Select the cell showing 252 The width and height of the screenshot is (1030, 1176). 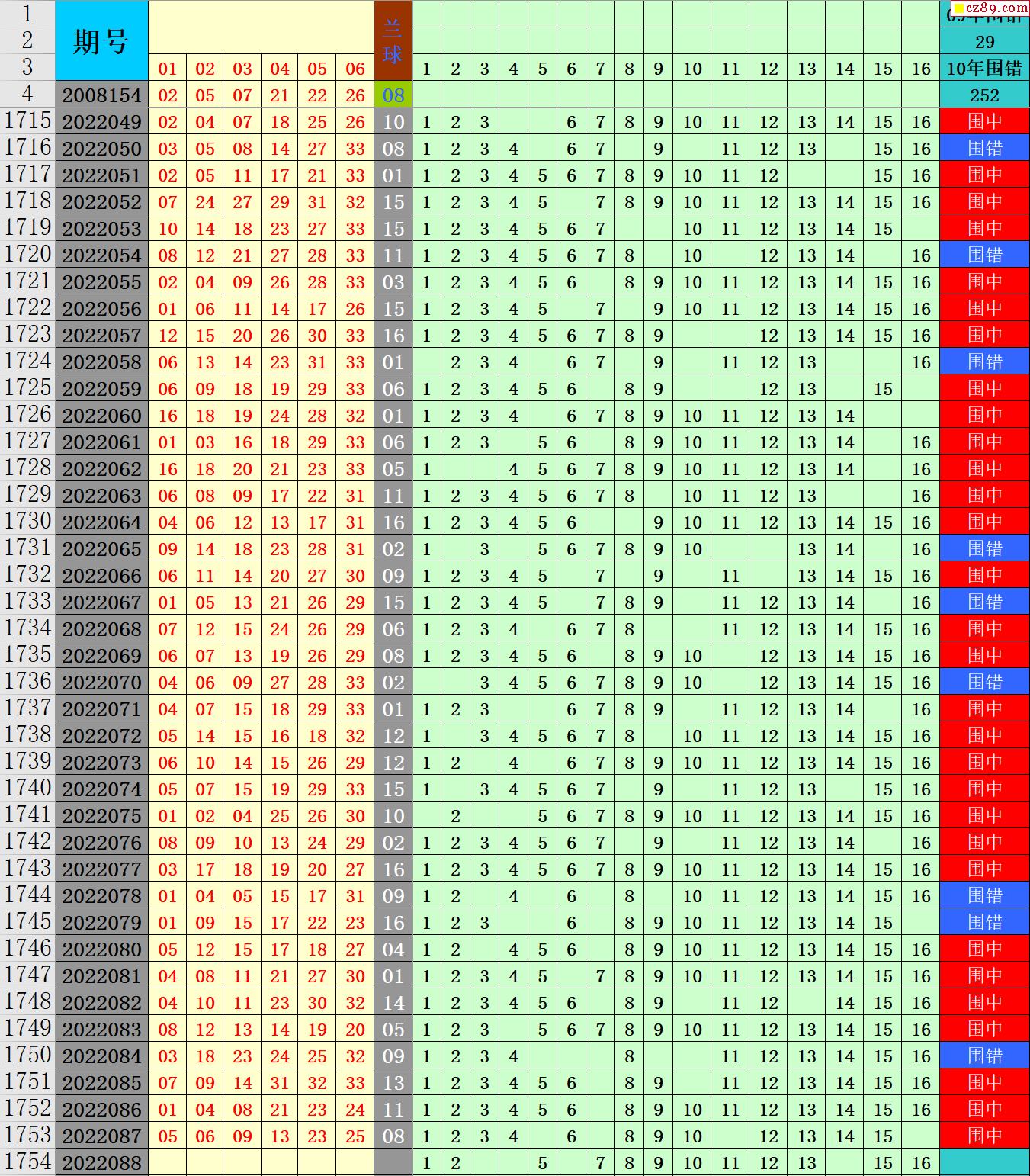coord(984,95)
